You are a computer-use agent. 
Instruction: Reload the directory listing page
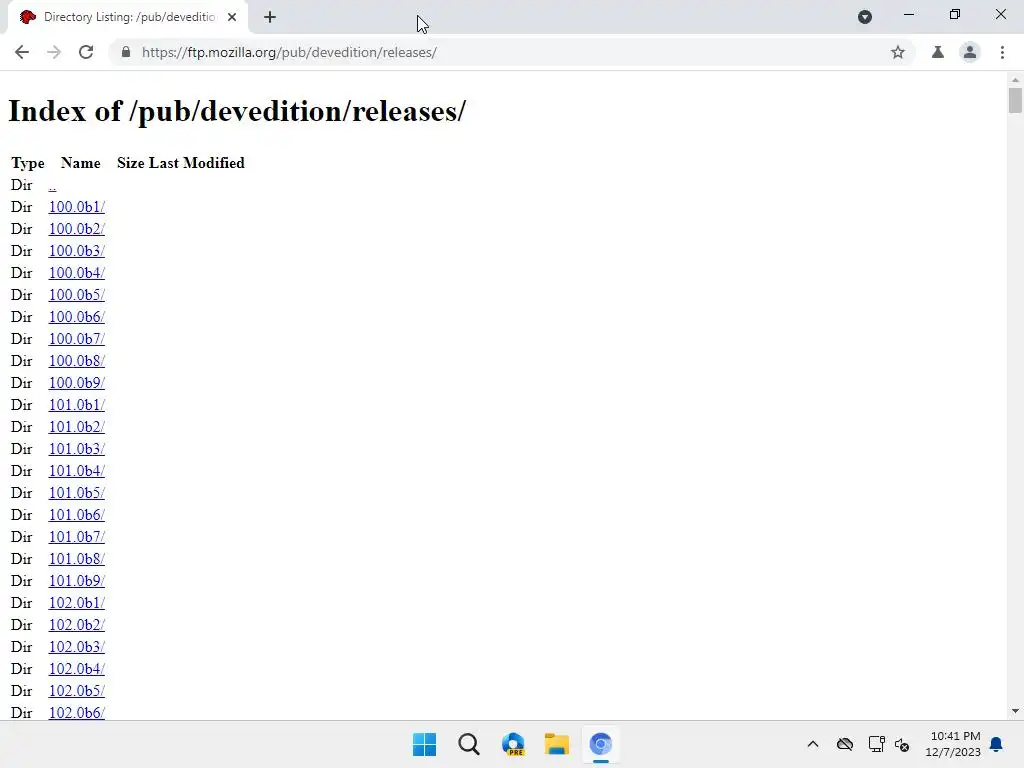(86, 52)
